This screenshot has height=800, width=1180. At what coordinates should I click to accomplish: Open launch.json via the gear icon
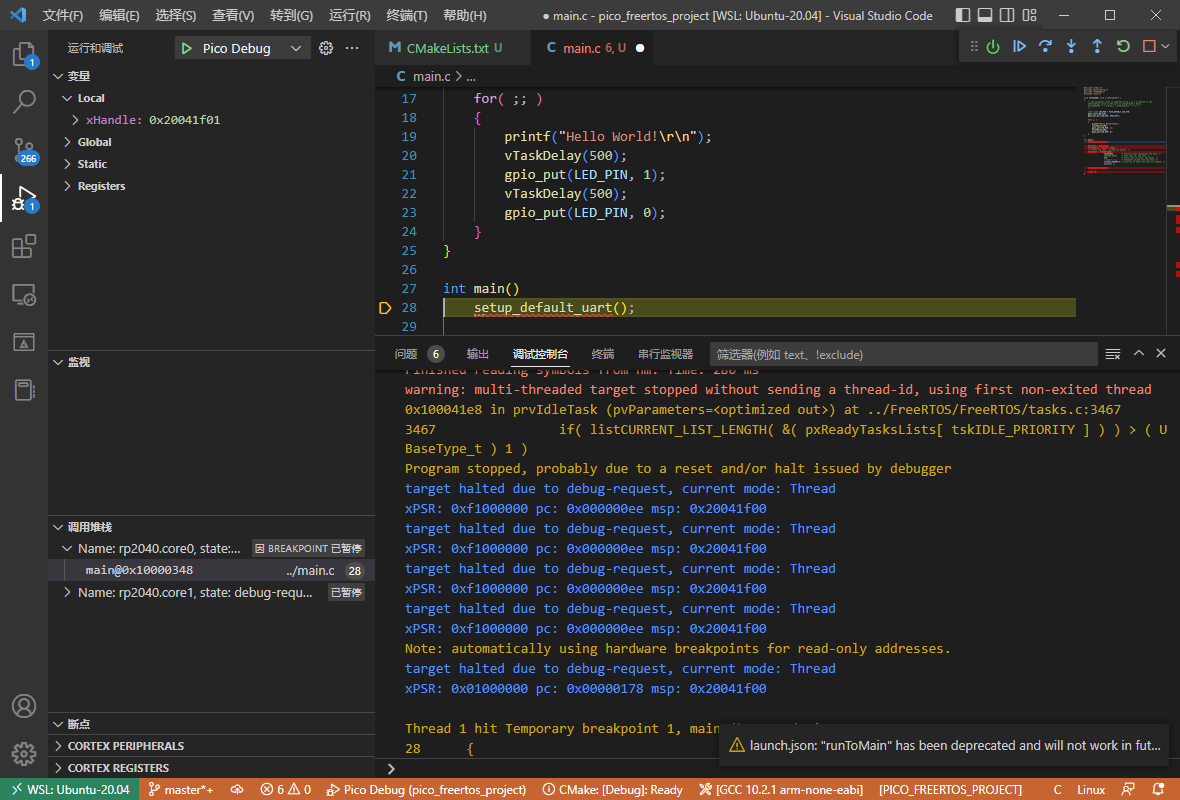pos(326,48)
